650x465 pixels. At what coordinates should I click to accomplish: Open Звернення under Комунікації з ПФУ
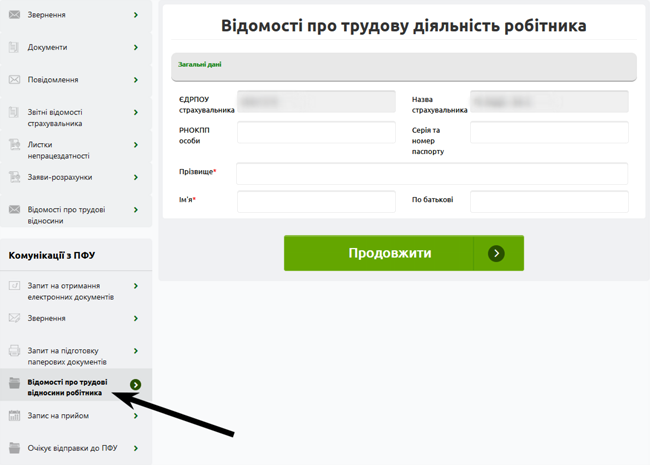coord(47,318)
